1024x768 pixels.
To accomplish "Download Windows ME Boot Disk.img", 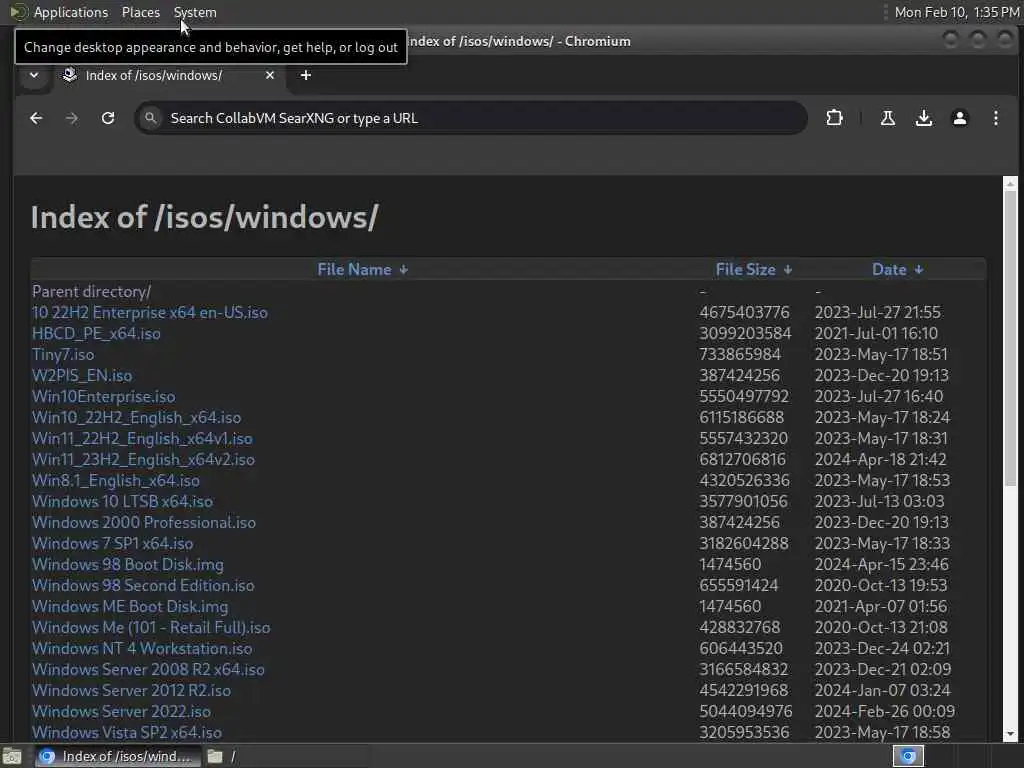I will [x=130, y=606].
